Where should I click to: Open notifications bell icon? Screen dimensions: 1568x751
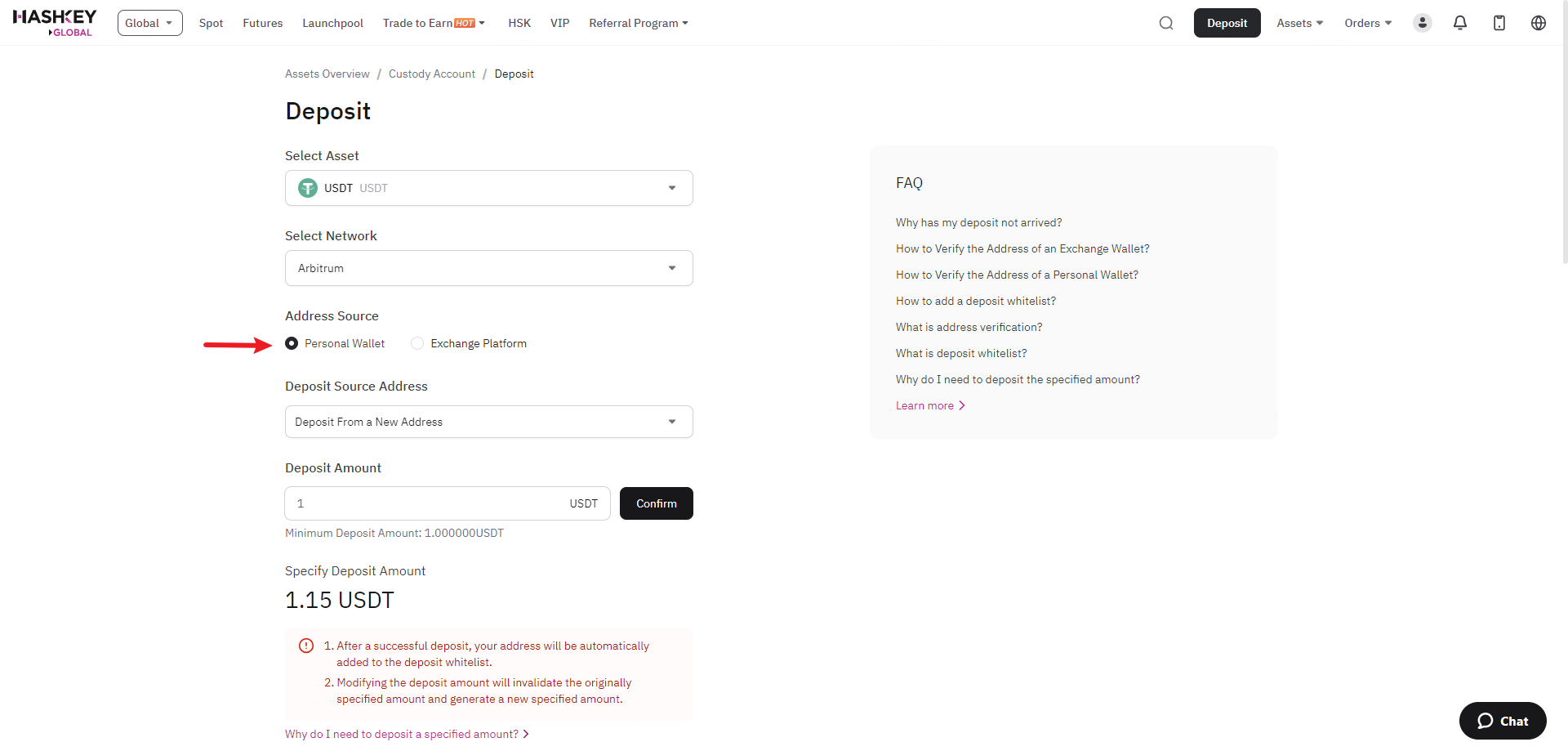(x=1459, y=23)
